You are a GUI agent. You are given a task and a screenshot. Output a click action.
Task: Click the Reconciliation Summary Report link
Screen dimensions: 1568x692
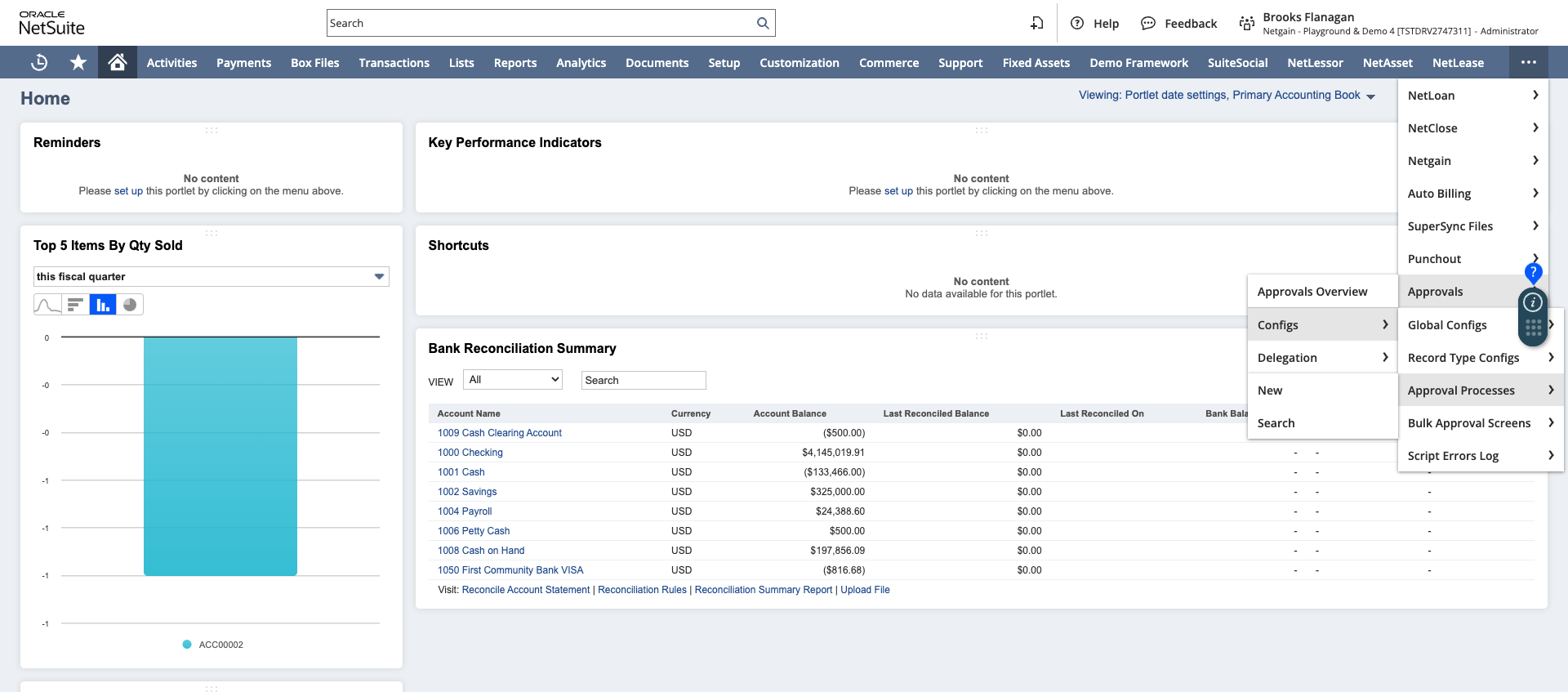point(763,590)
